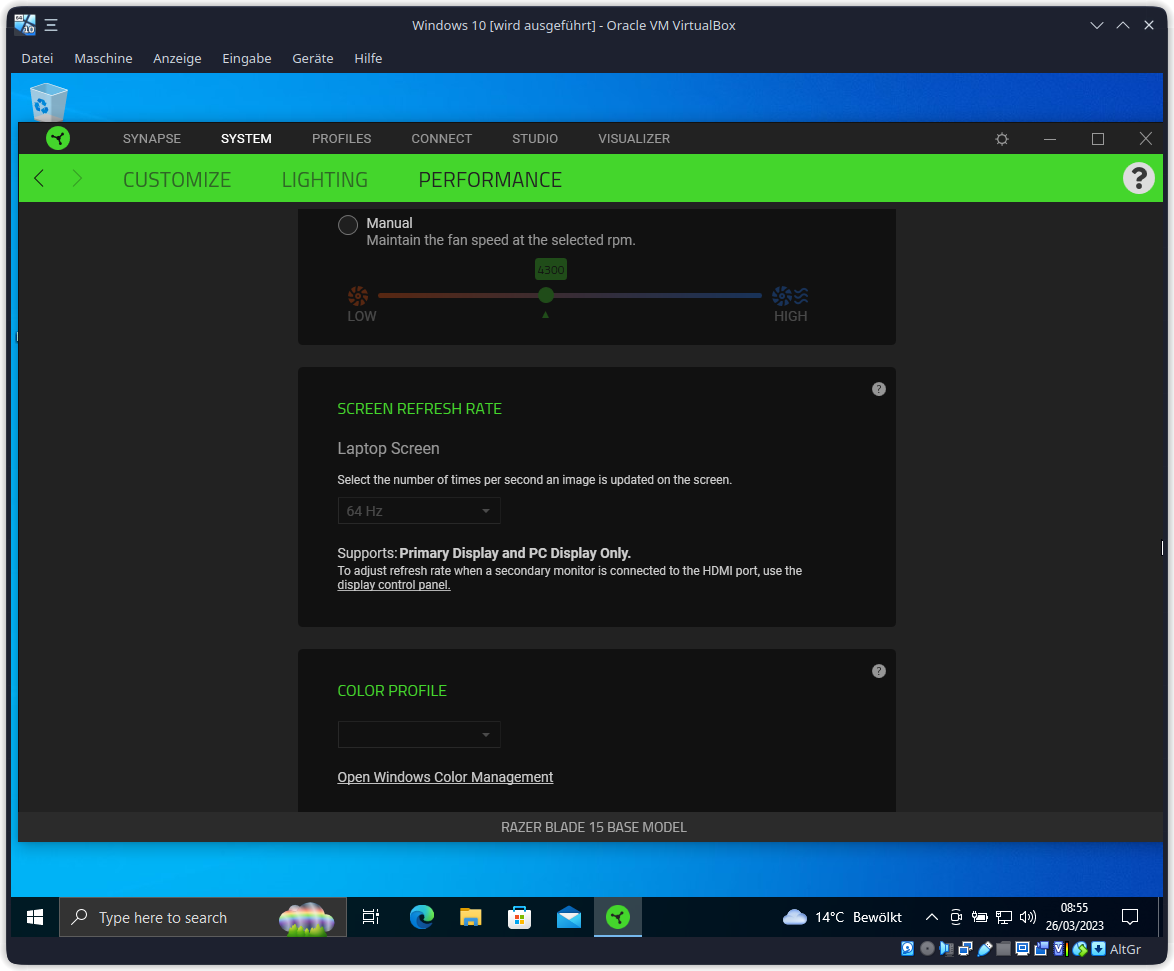1174x971 pixels.
Task: Switch to the LIGHTING tab
Action: 324,179
